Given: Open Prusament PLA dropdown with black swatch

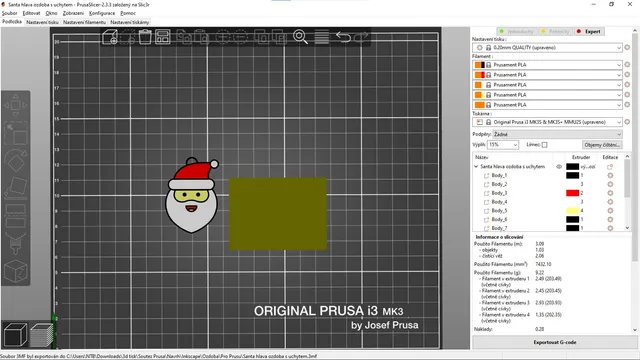Looking at the screenshot, I should [547, 65].
